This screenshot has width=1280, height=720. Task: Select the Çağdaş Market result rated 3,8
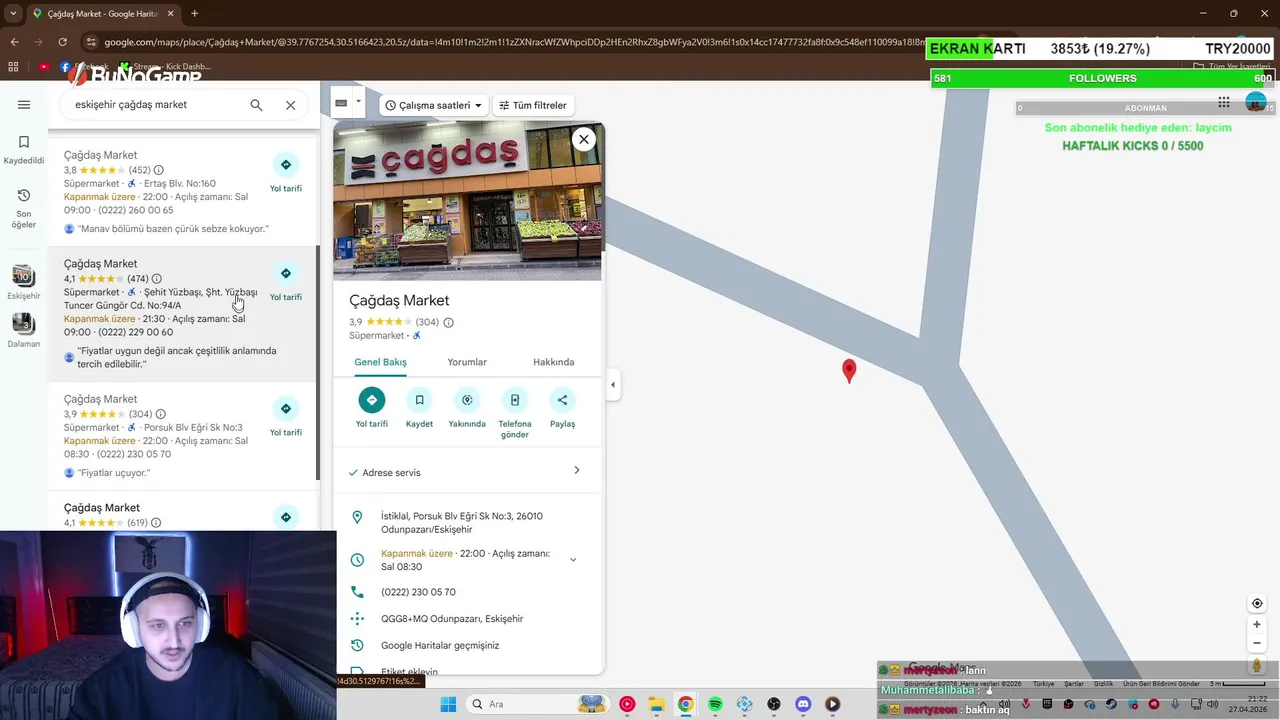coord(183,193)
